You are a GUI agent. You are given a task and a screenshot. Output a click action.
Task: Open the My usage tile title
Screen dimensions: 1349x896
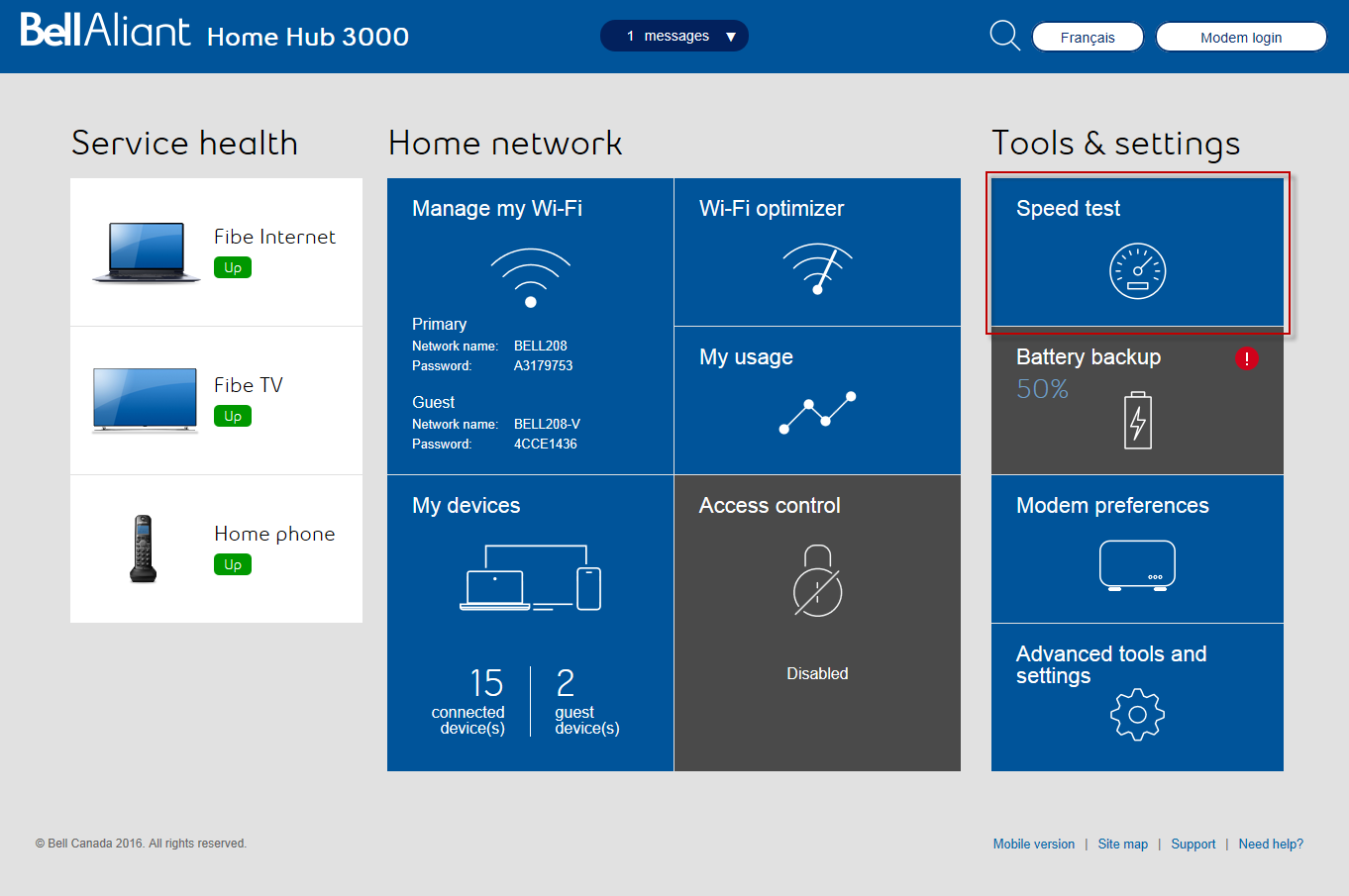coord(746,357)
